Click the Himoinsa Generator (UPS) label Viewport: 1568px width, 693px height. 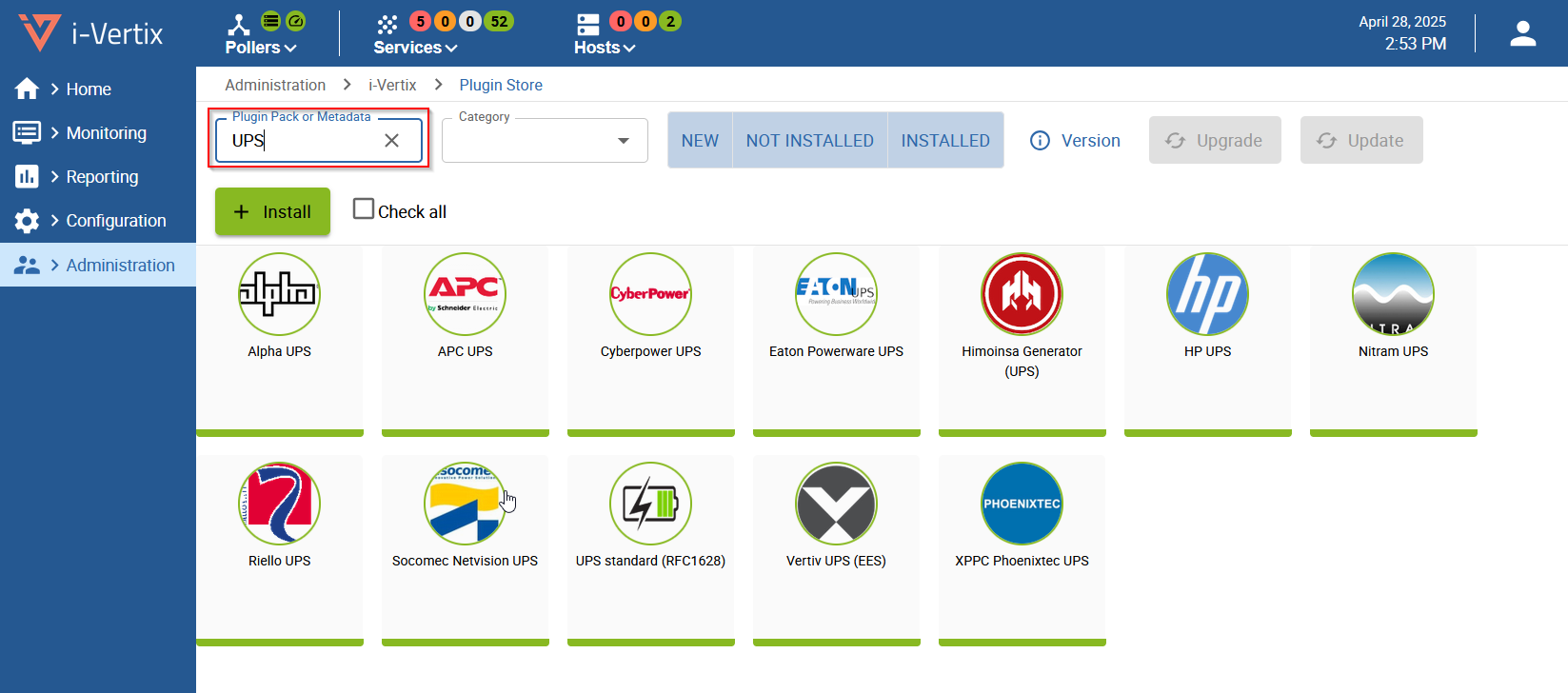[x=1022, y=361]
